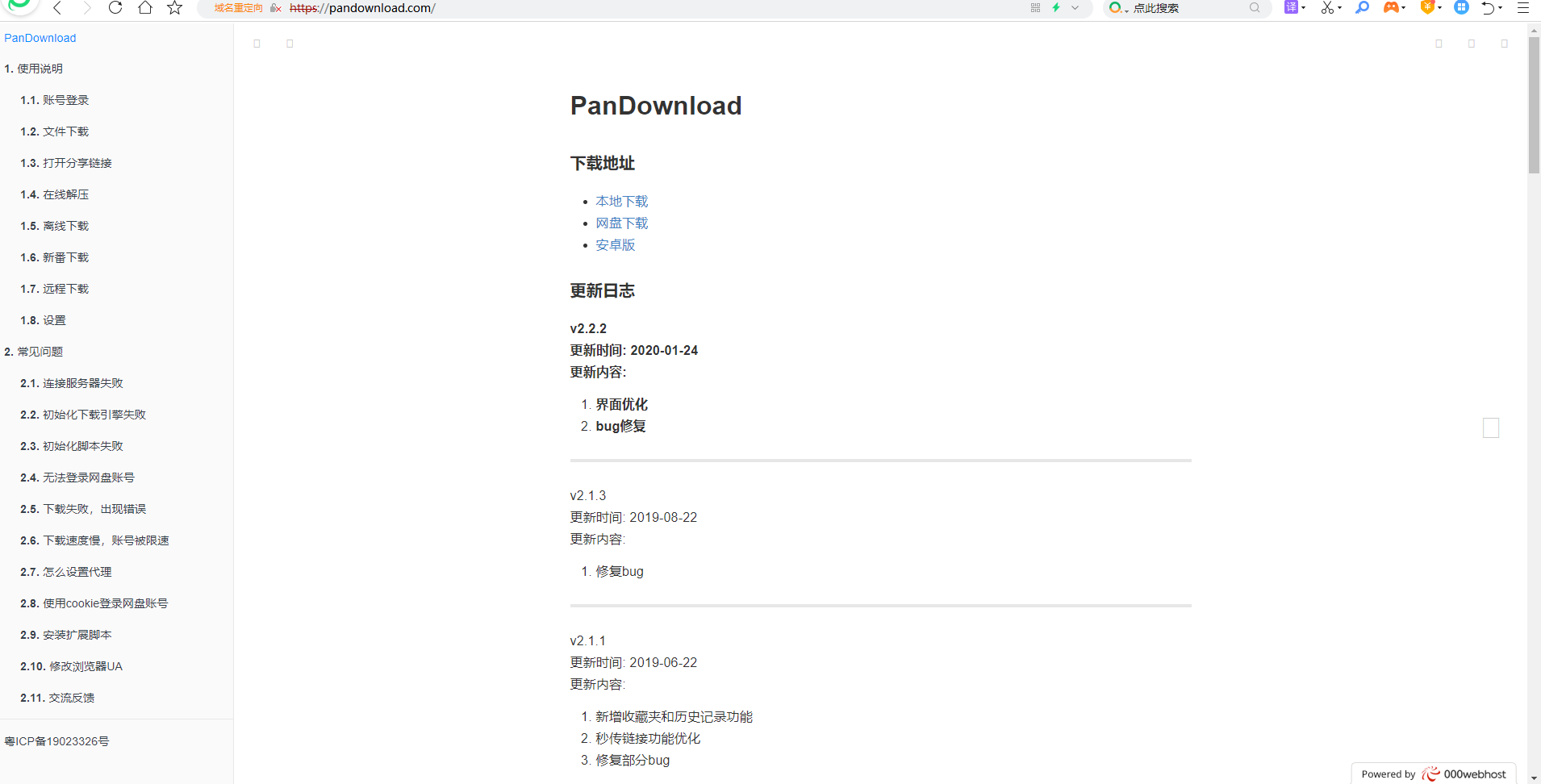This screenshot has width=1541, height=784.
Task: Open 2.7. 怎么设置代理 page
Action: (66, 572)
